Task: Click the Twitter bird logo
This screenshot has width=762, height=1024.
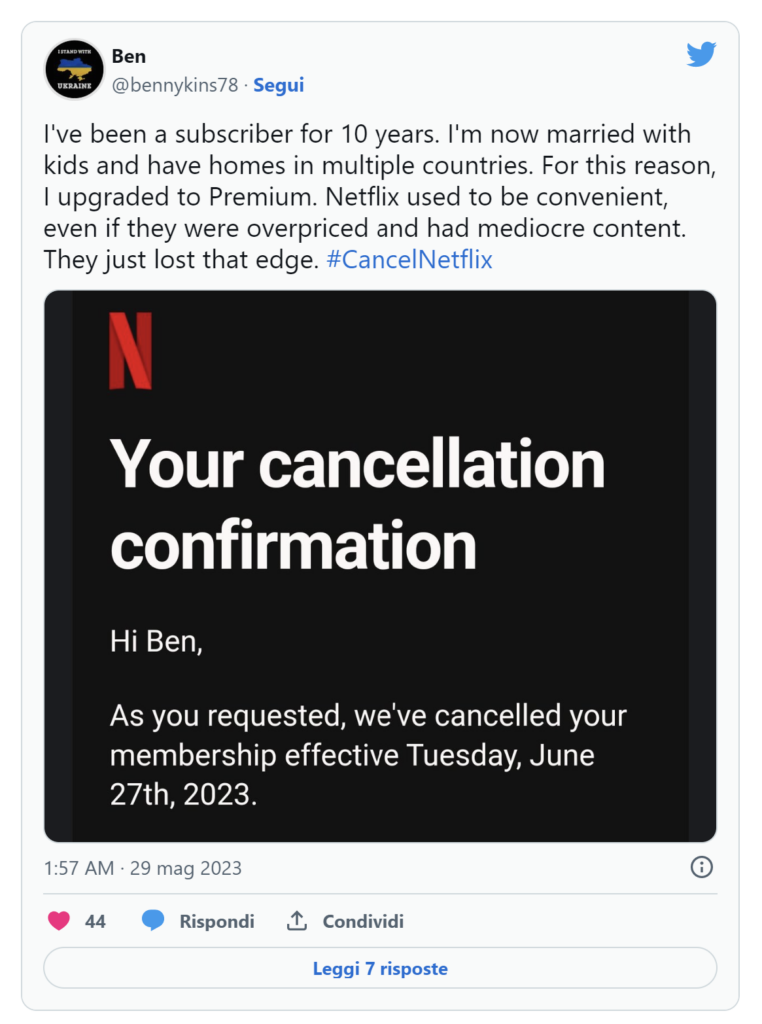Action: tap(701, 55)
